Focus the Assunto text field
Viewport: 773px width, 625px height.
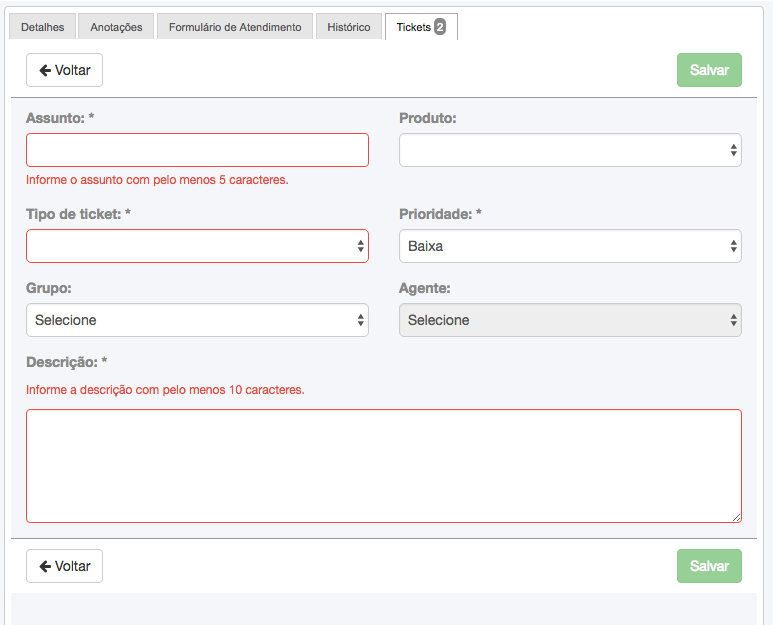point(197,150)
